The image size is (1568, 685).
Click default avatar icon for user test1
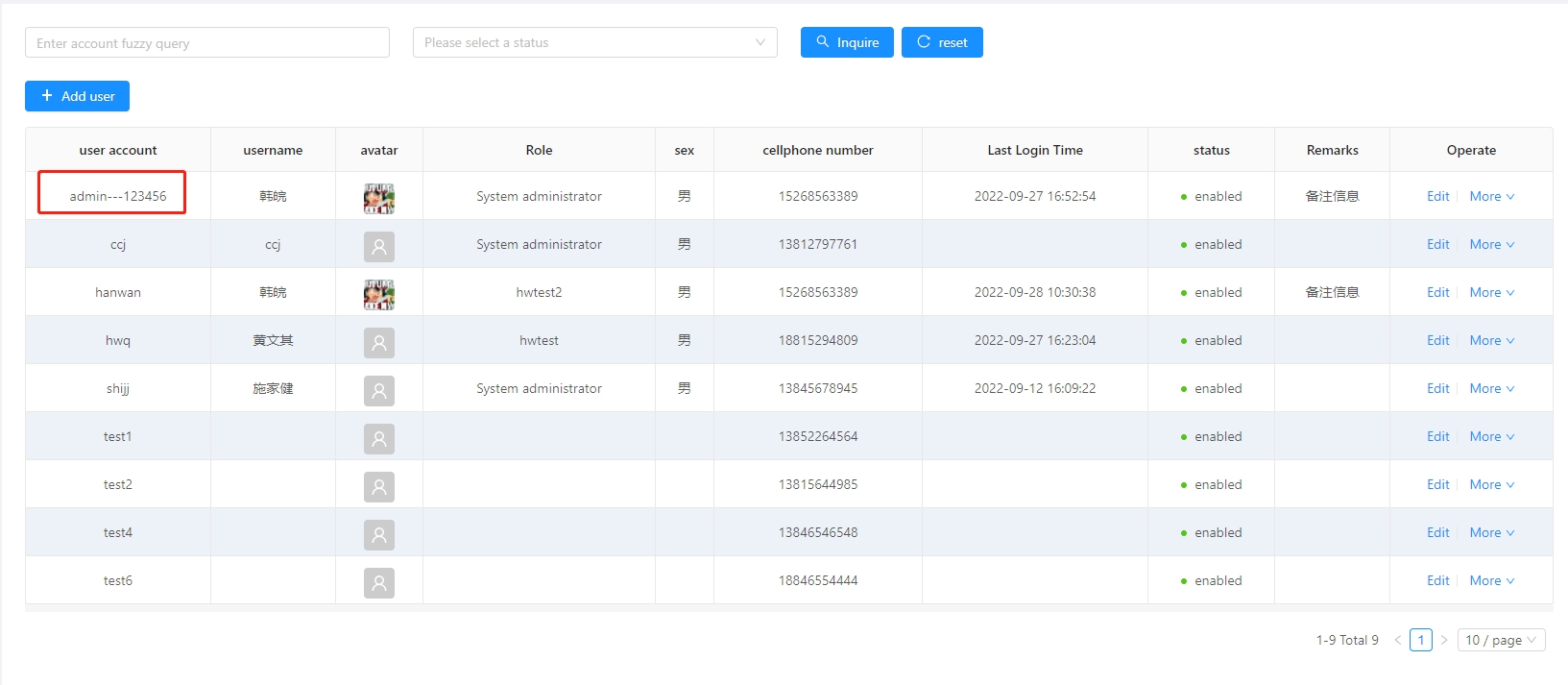coord(378,439)
